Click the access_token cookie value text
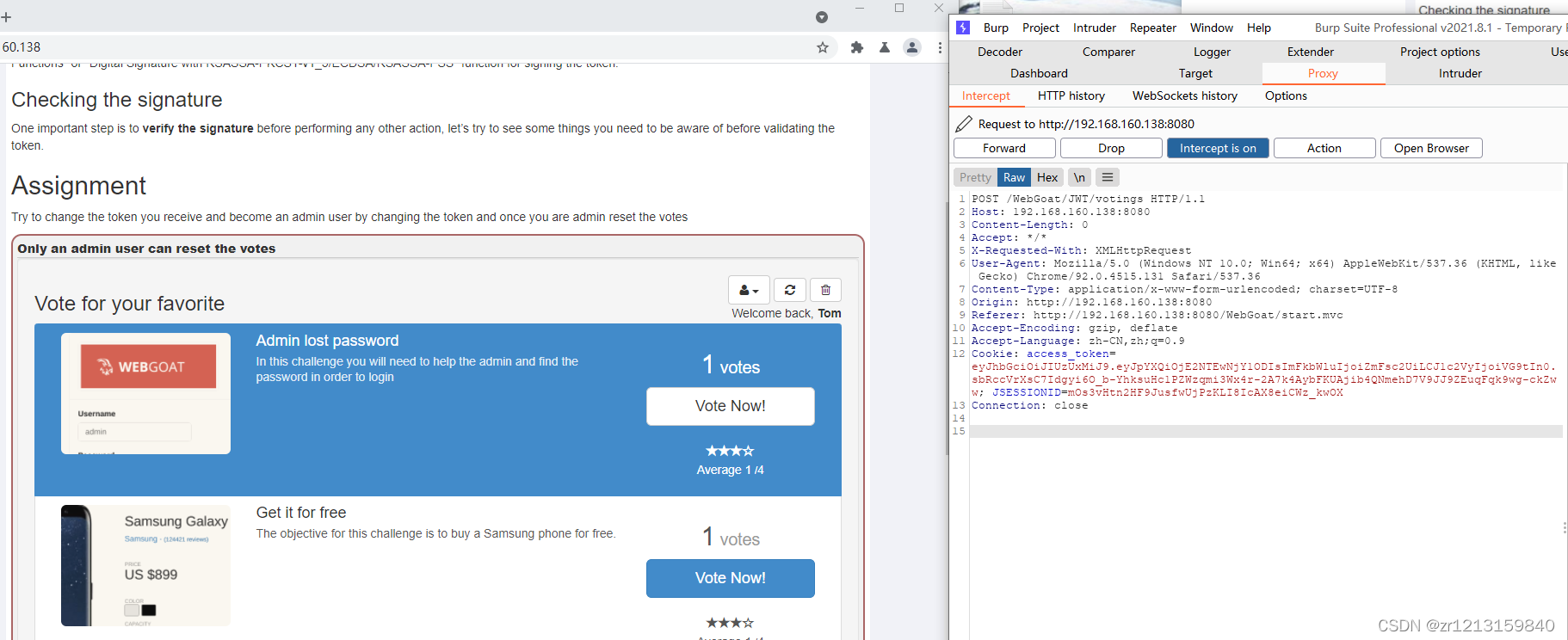Screen dimensions: 1568x640 1263,379
